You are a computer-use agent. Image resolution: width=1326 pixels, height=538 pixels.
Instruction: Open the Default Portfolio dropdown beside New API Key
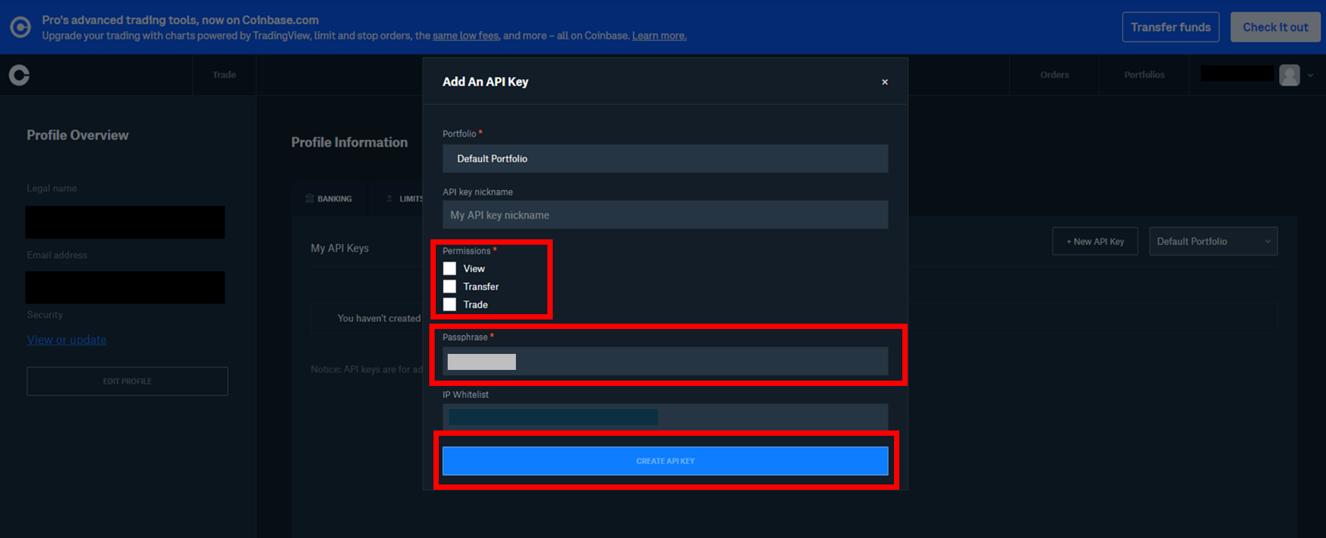pyautogui.click(x=1213, y=241)
